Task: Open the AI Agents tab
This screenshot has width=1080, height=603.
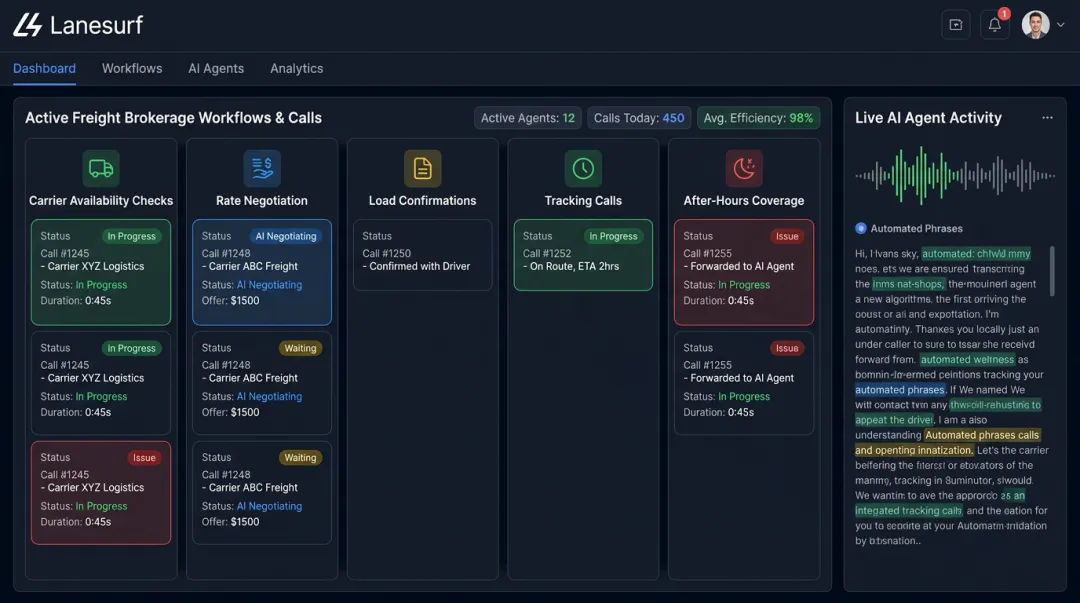Action: (x=216, y=69)
